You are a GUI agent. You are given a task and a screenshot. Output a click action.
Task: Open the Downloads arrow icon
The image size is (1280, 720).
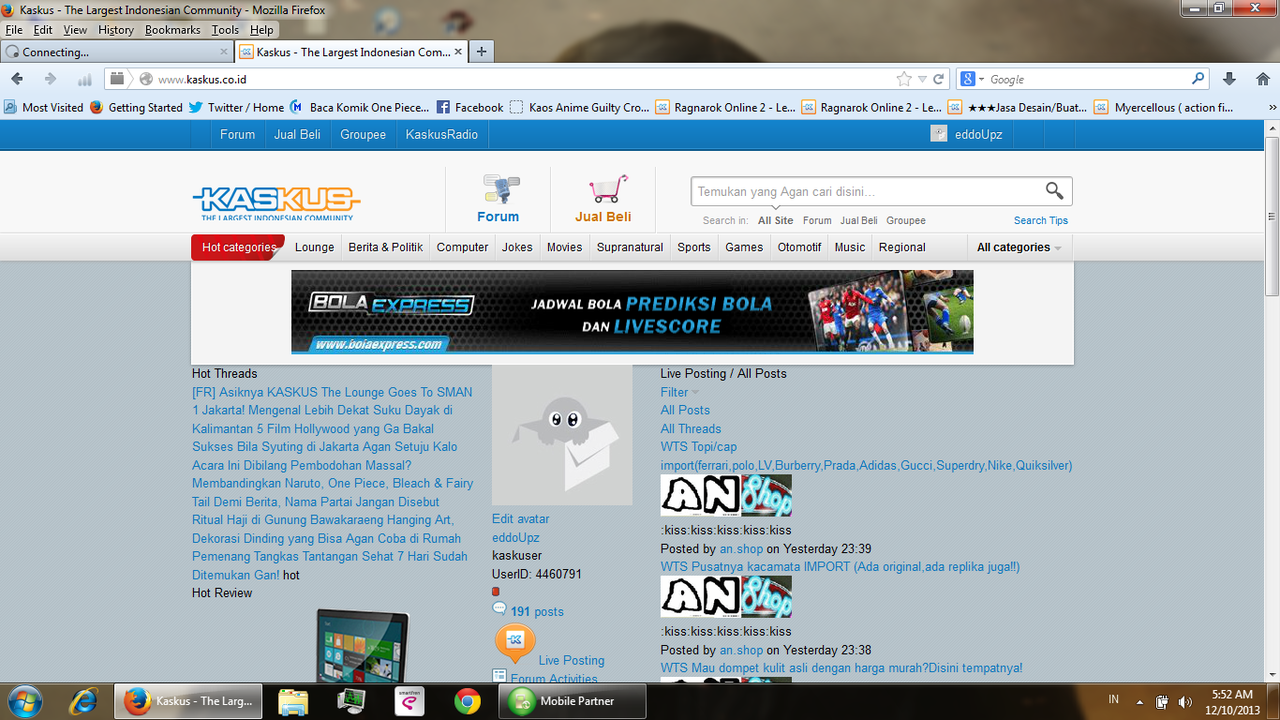(x=1231, y=79)
